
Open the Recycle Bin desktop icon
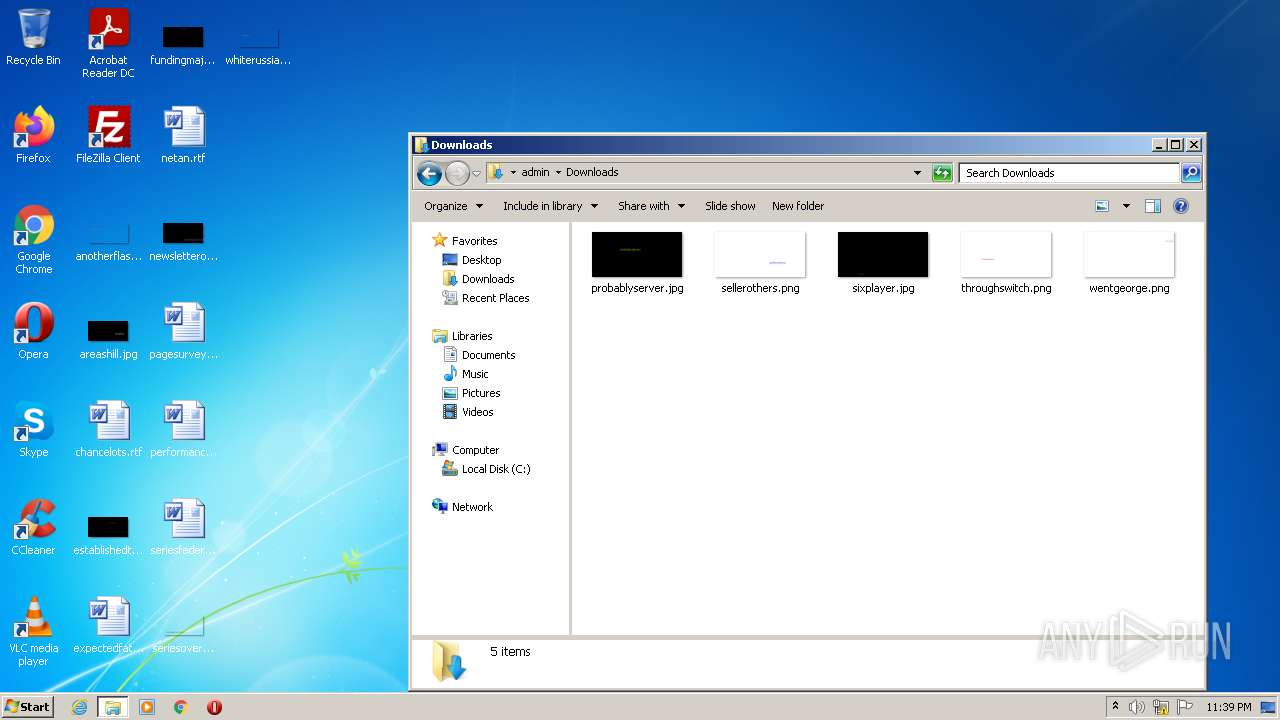tap(33, 38)
